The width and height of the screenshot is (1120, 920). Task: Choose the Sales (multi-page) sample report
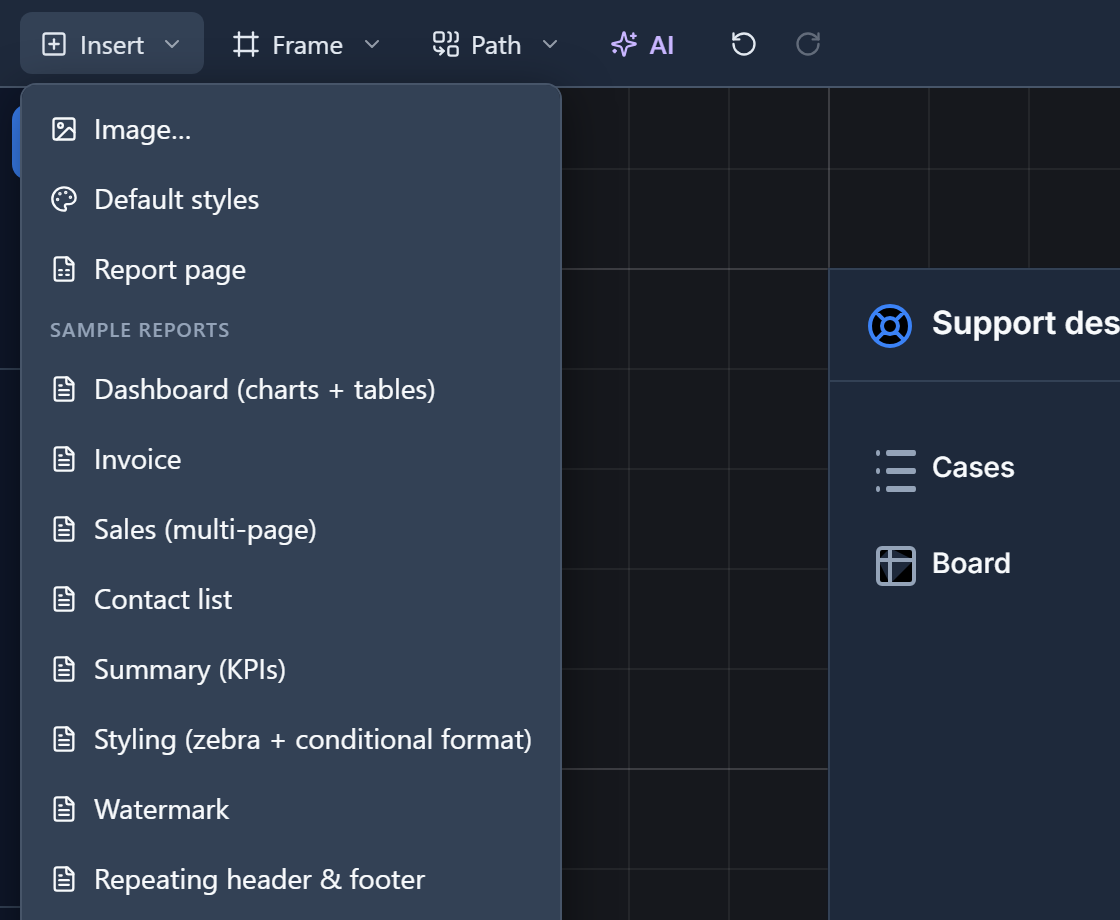[291, 529]
